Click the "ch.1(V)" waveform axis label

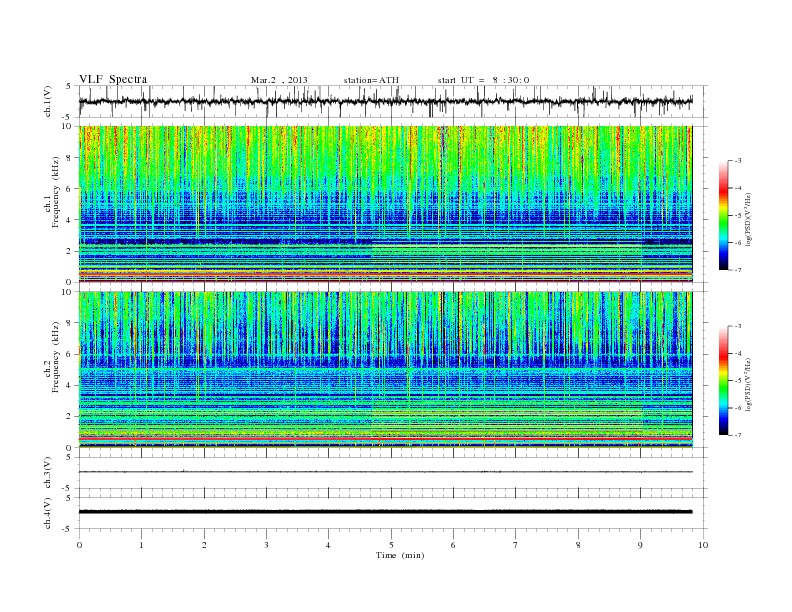48,101
